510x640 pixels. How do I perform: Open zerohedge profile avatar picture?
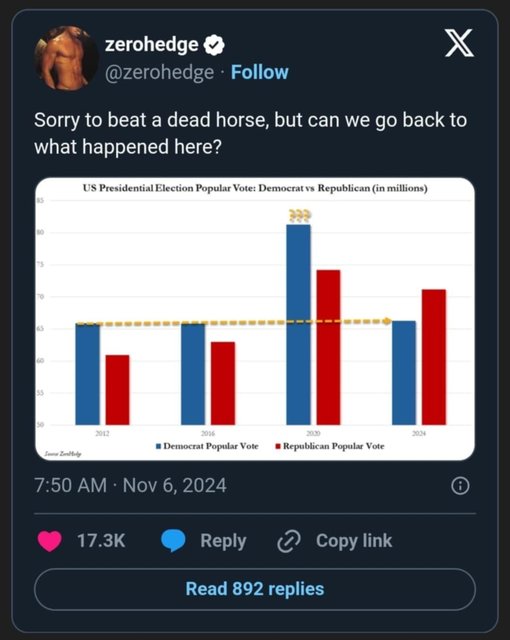pyautogui.click(x=66, y=58)
